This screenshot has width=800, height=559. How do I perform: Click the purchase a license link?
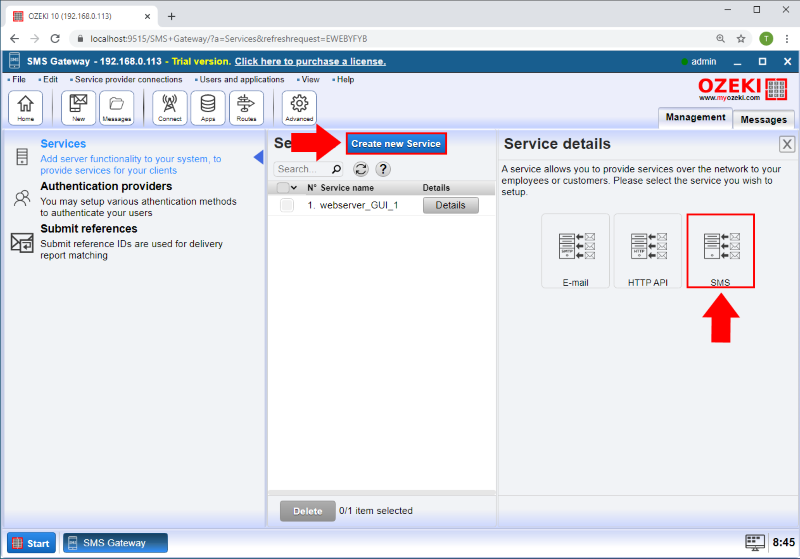coord(310,62)
